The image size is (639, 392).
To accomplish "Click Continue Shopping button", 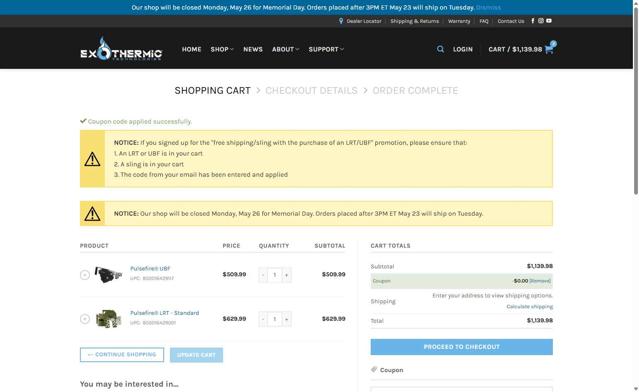I will [x=122, y=355].
